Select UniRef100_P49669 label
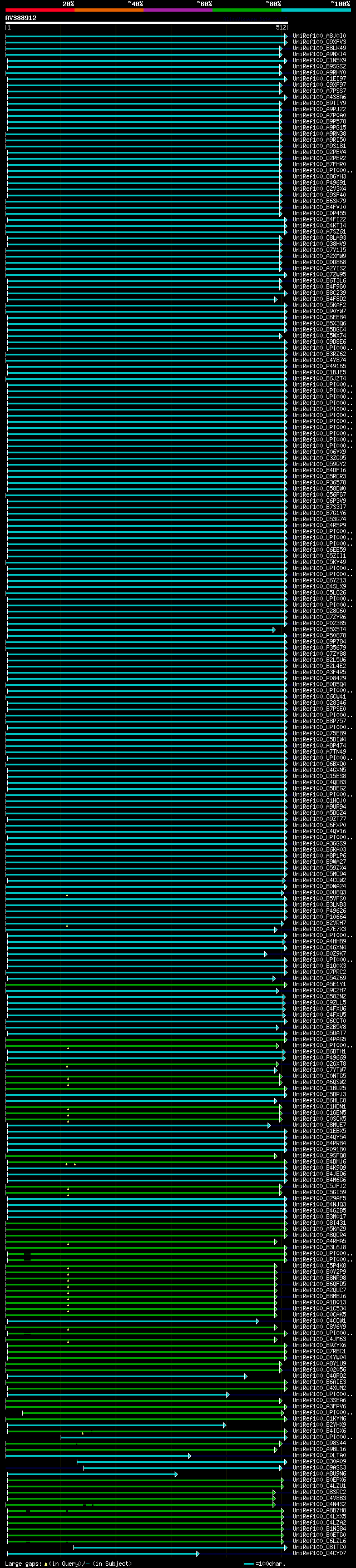Image resolution: width=356 pixels, height=1568 pixels. (319, 1057)
